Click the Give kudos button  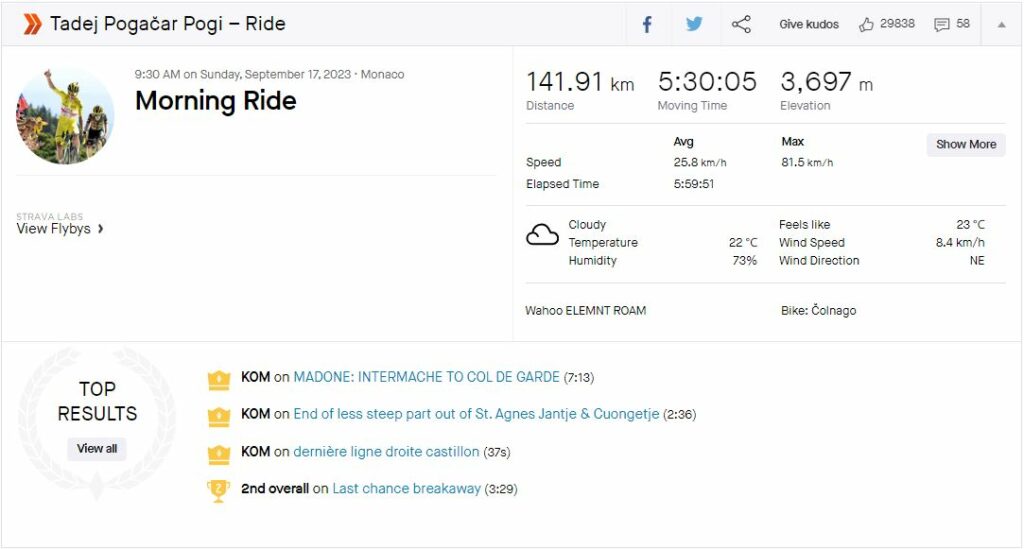click(x=808, y=24)
